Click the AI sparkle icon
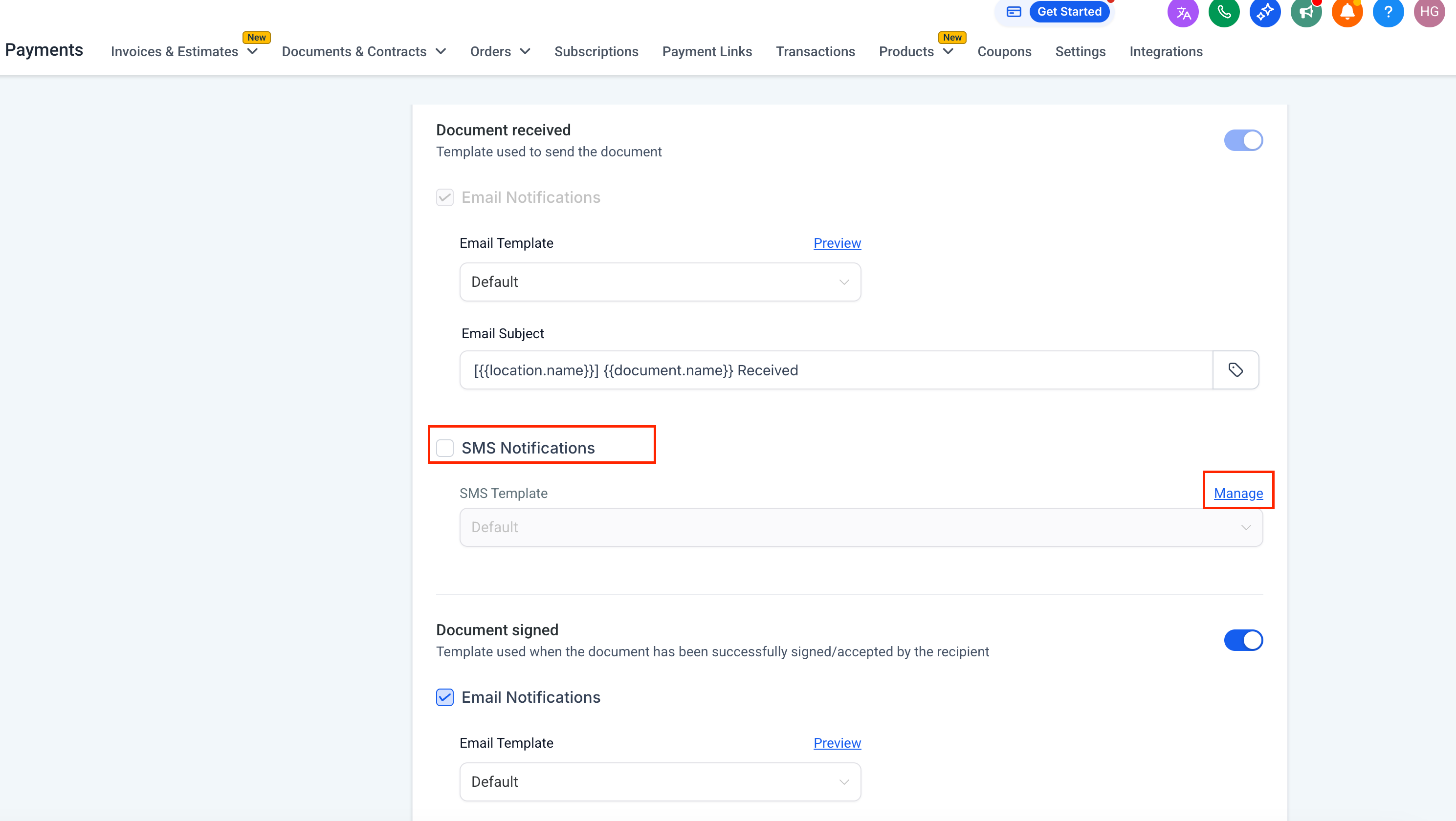 point(1265,12)
